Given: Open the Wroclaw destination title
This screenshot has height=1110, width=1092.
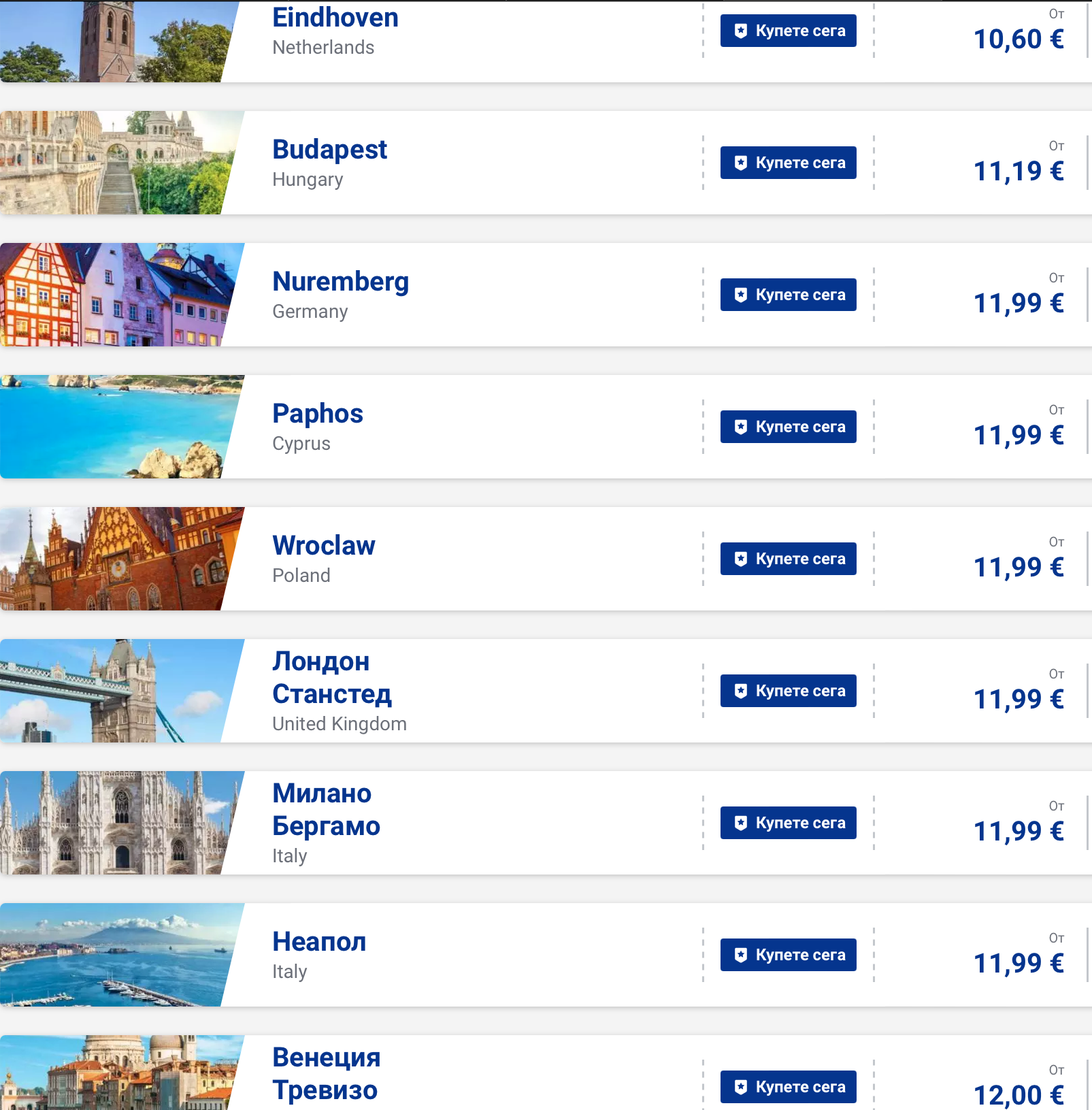Looking at the screenshot, I should [x=323, y=546].
